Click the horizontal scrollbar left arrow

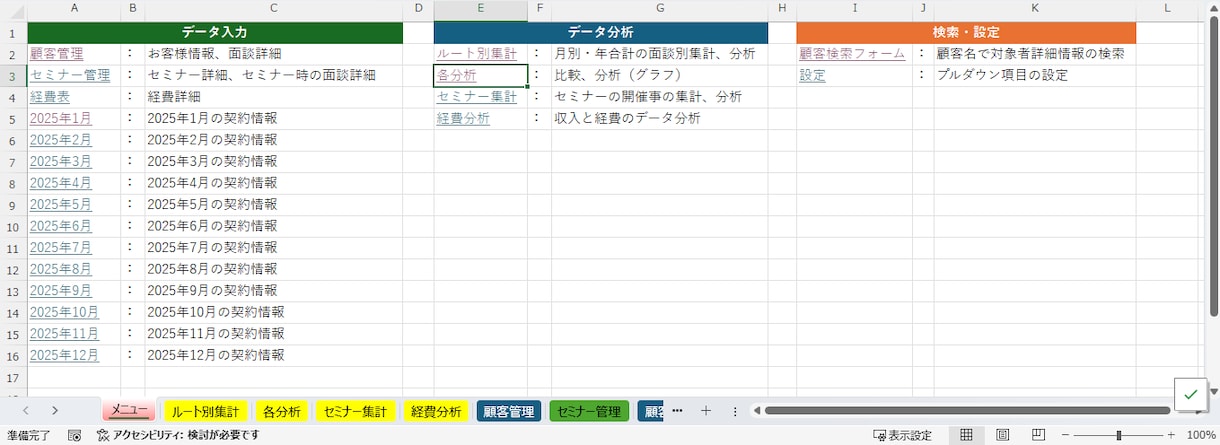click(756, 411)
